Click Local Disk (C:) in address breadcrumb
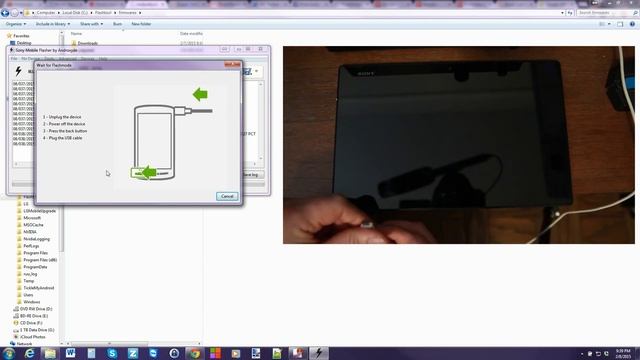 click(75, 13)
